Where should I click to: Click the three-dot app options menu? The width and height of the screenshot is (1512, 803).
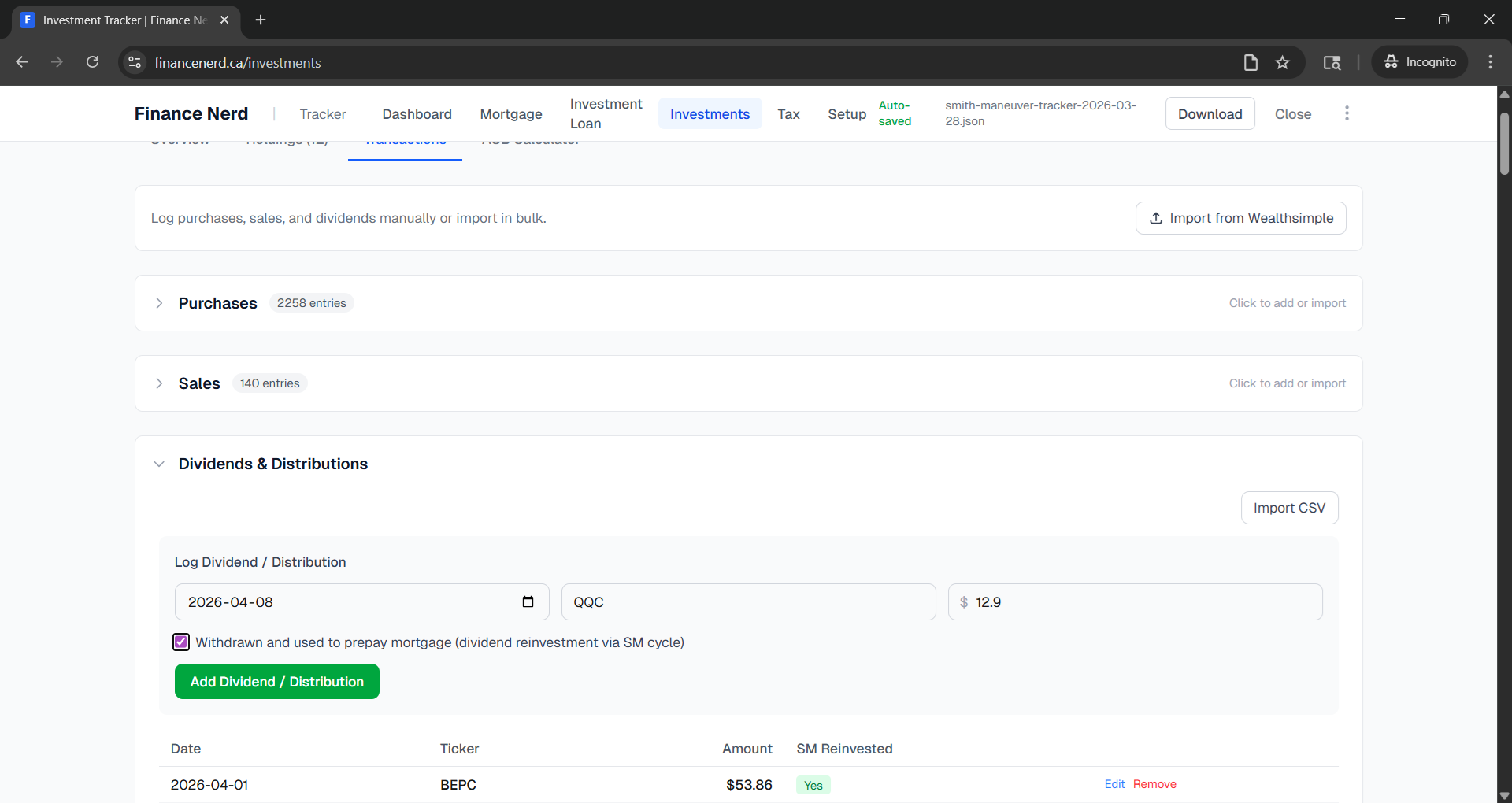tap(1347, 113)
